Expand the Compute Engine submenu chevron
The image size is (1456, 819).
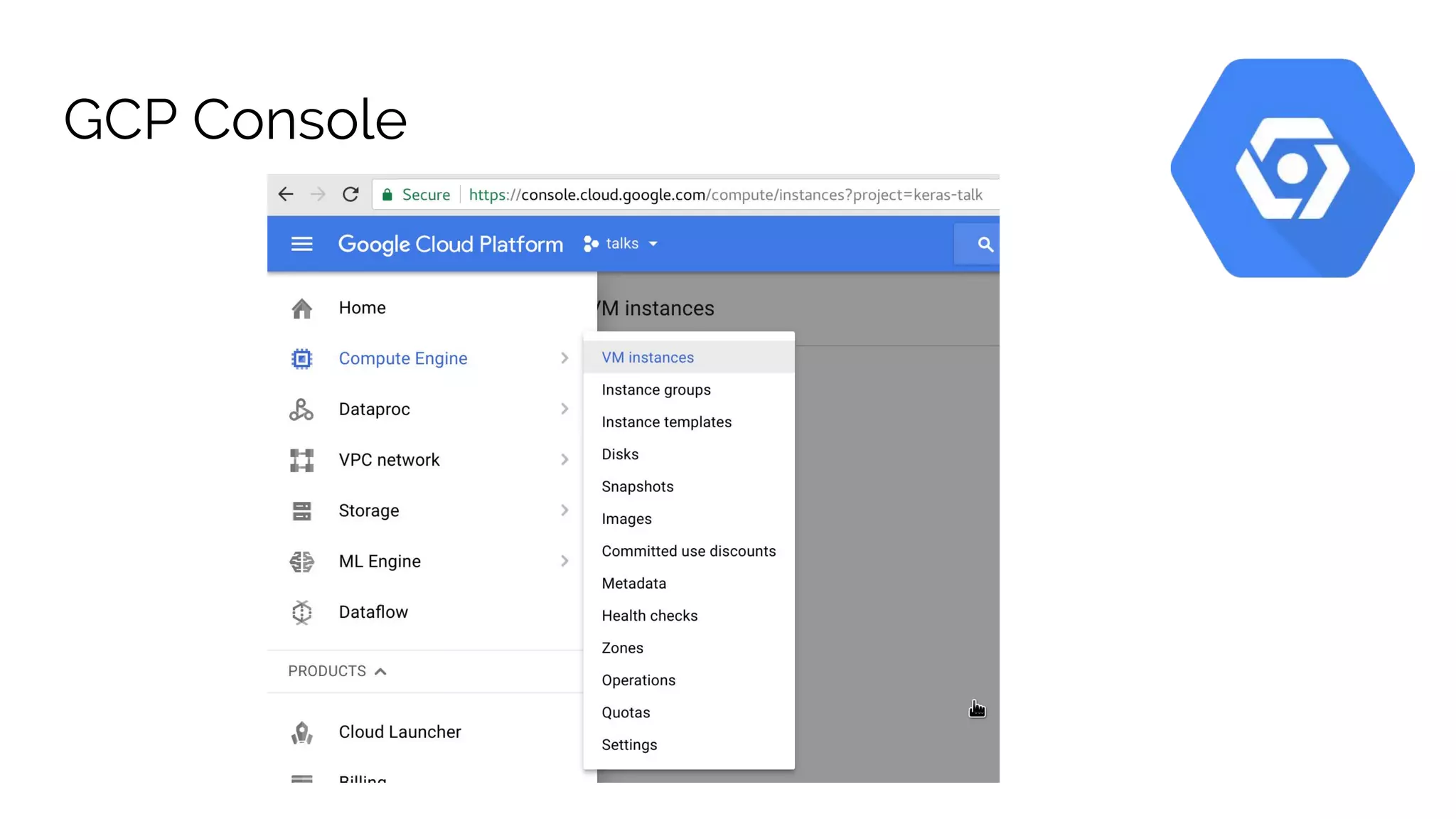click(x=564, y=358)
